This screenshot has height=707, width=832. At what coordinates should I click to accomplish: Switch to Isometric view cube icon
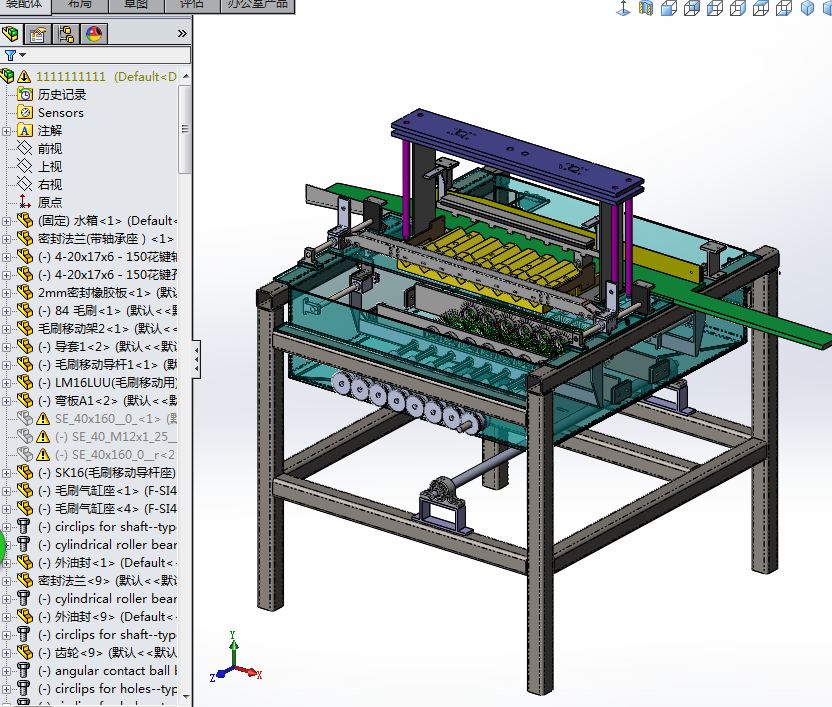click(x=807, y=8)
